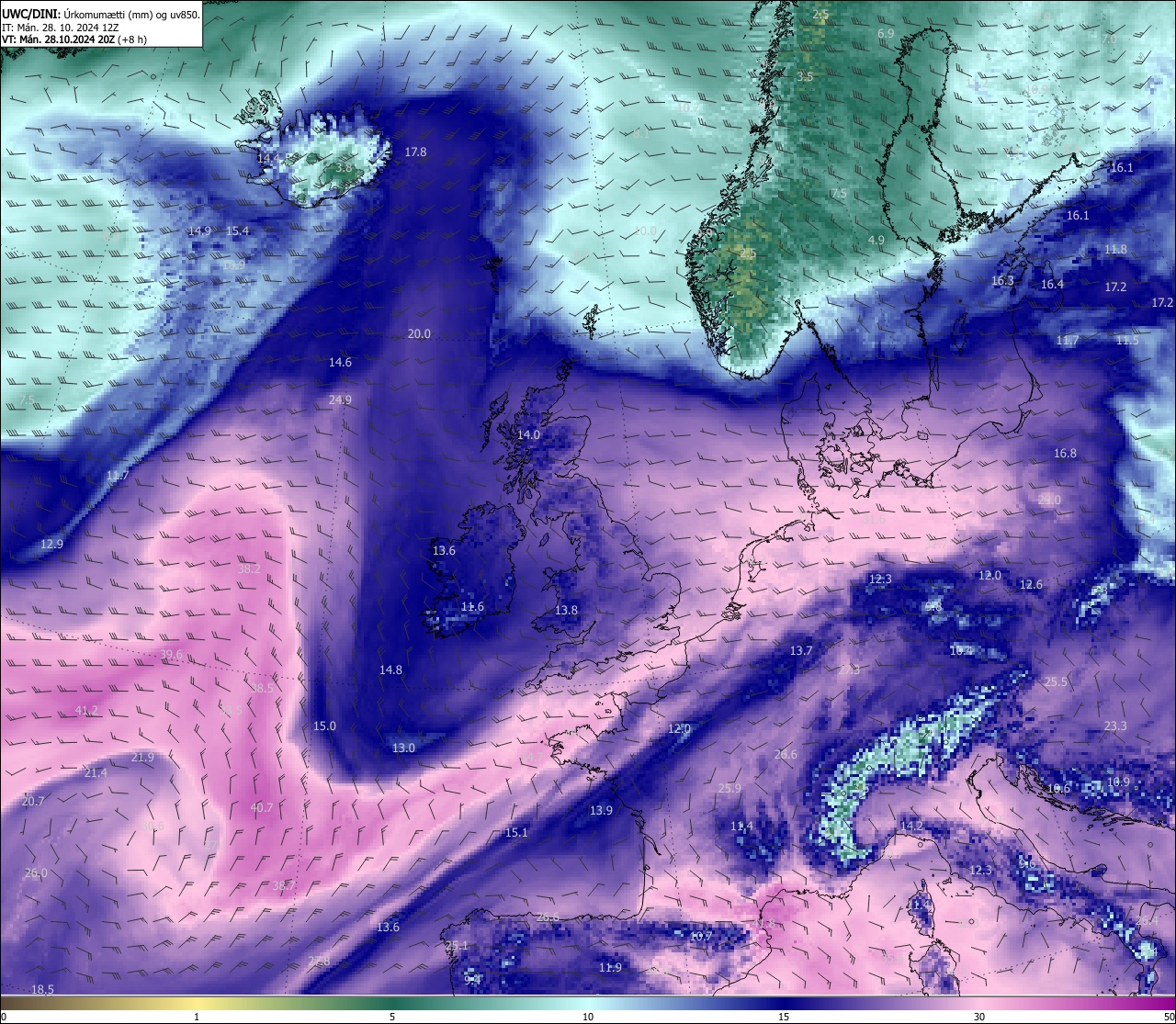Click the colour scale at the 30 label
Viewport: 1176px width, 1024px height.
click(x=979, y=1017)
